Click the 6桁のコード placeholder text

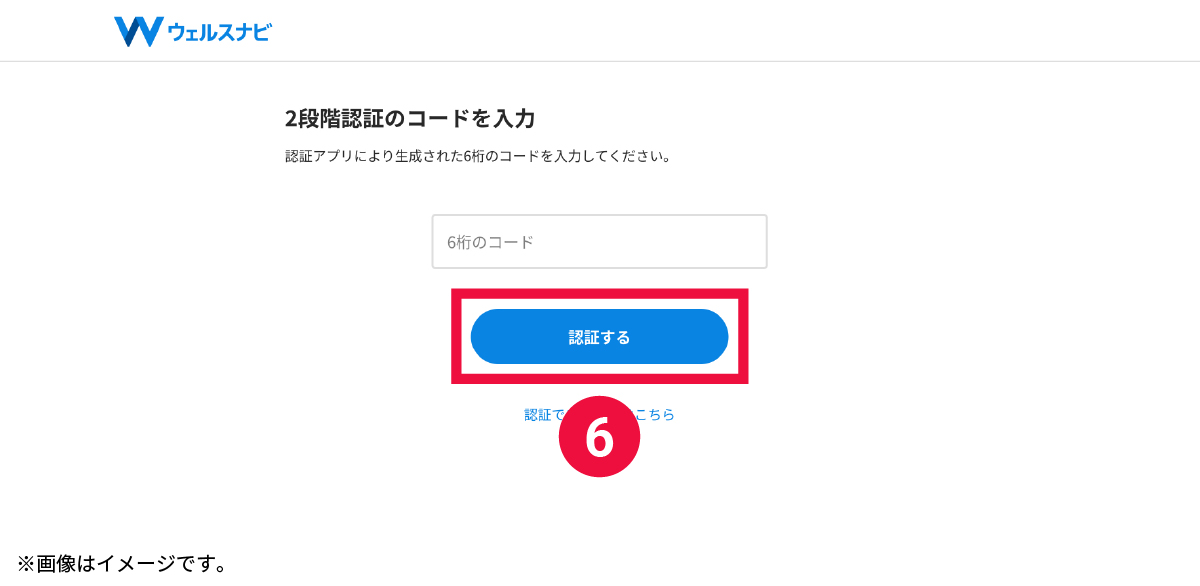tap(490, 242)
